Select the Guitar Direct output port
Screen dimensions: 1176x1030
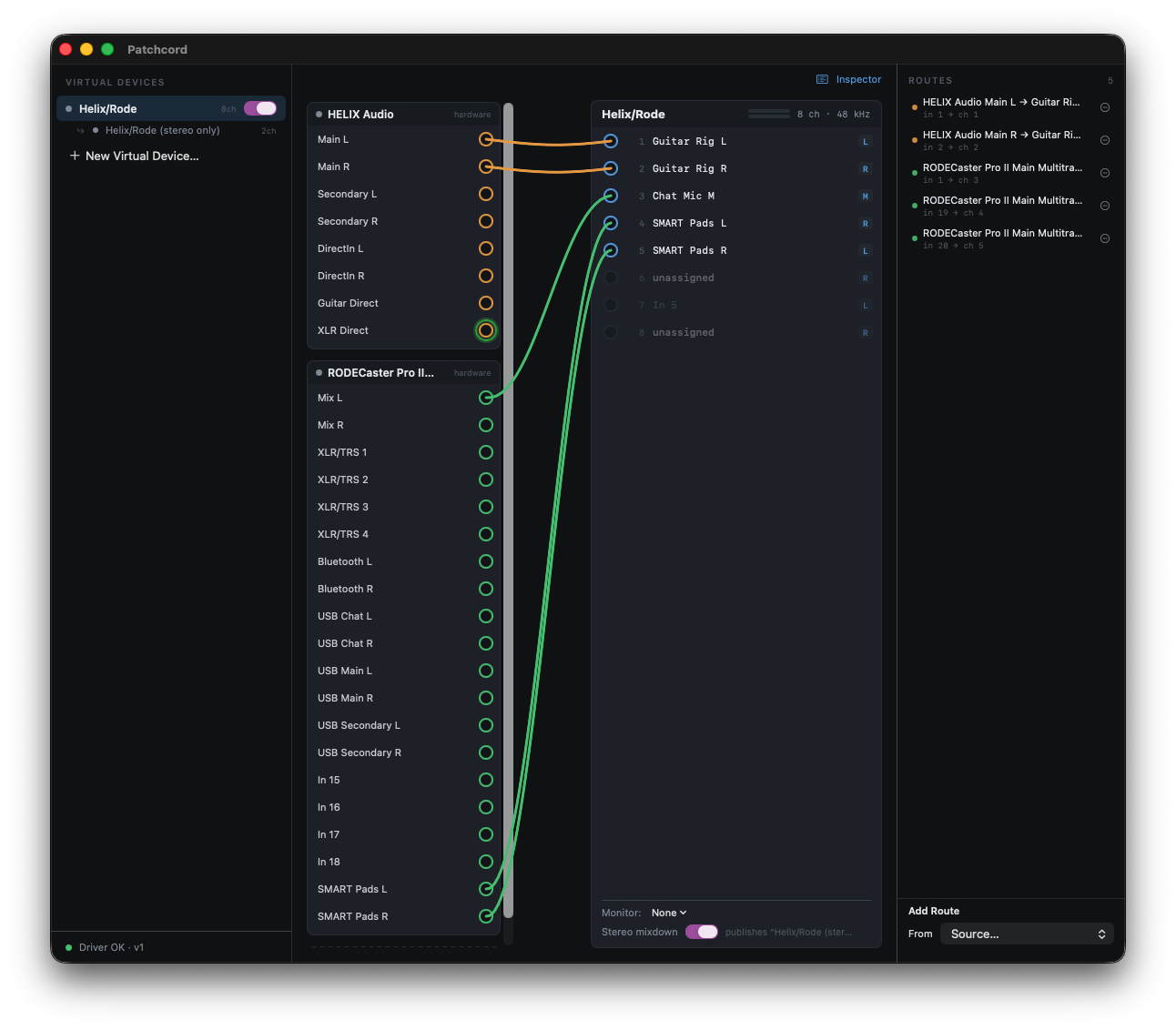click(486, 303)
